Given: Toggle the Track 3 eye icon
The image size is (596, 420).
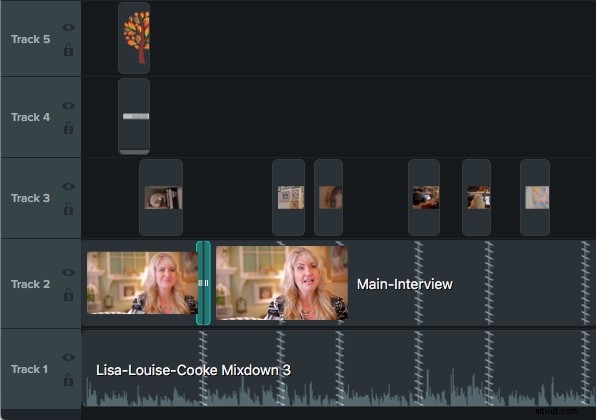Looking at the screenshot, I should click(x=68, y=186).
